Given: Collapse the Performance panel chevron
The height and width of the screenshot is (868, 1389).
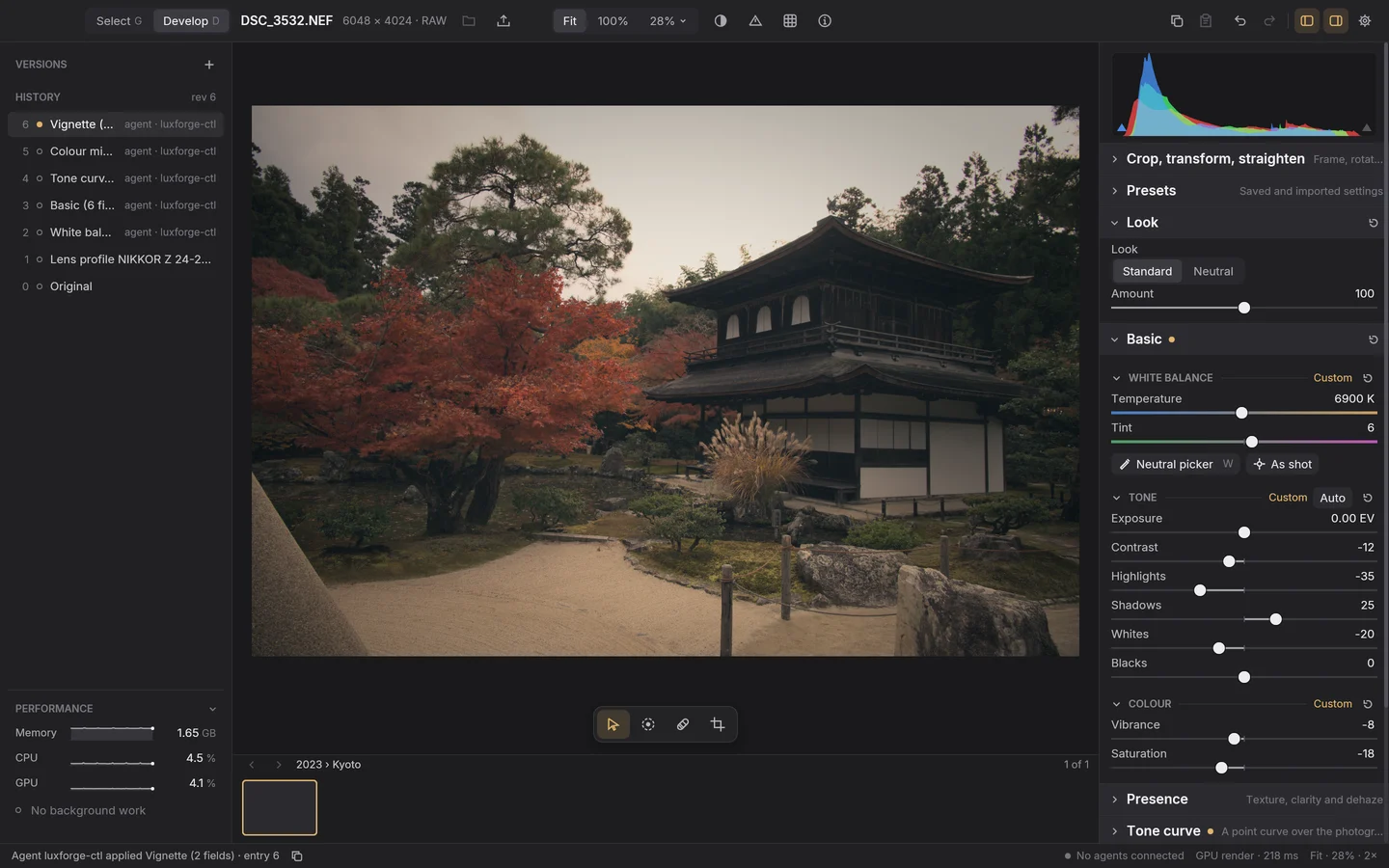Looking at the screenshot, I should pos(212,709).
